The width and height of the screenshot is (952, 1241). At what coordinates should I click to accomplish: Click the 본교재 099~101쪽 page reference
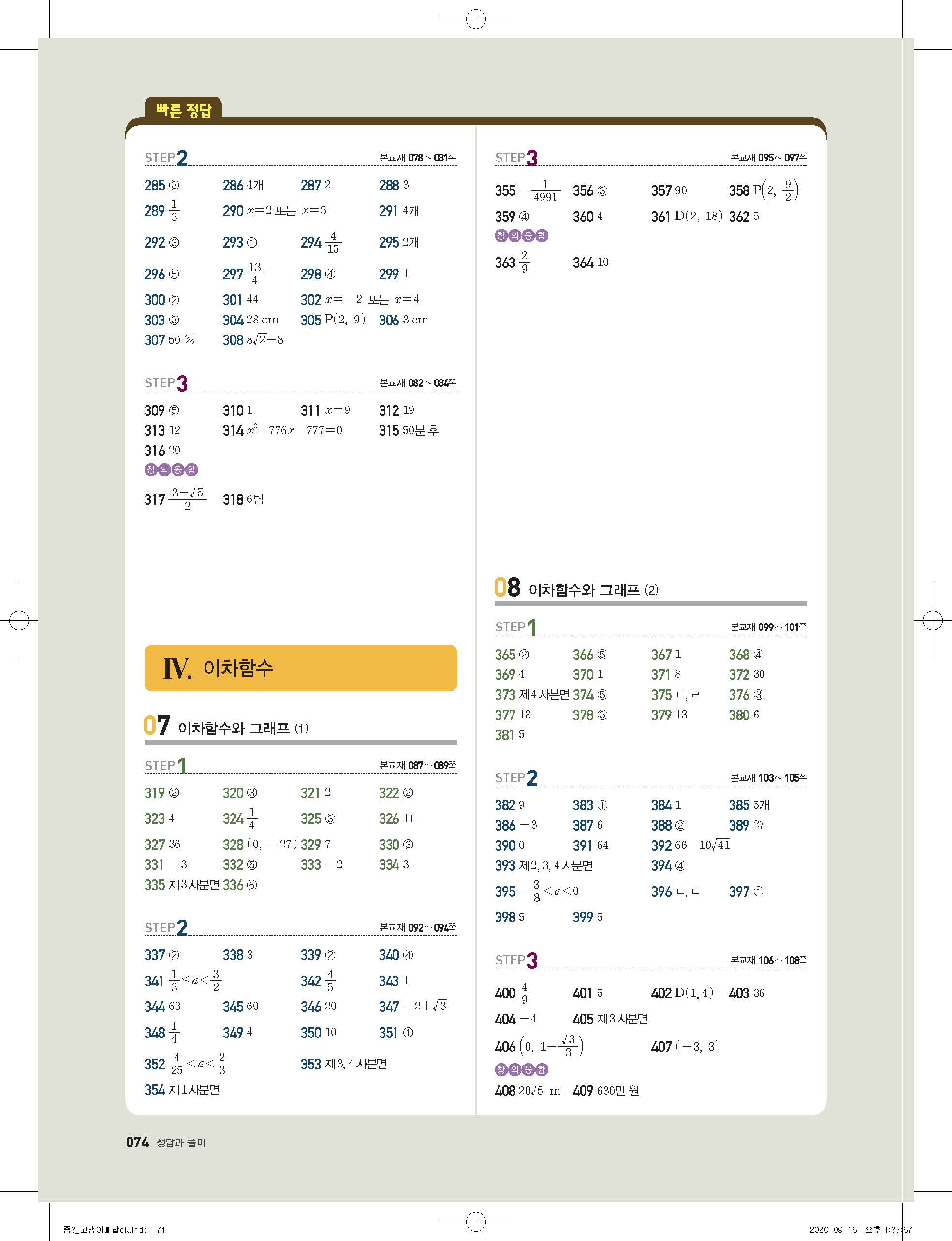click(x=768, y=628)
